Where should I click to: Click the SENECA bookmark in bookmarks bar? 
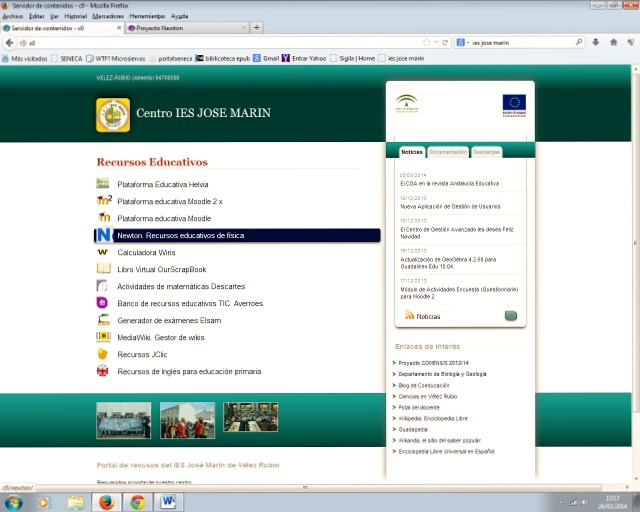[67, 58]
